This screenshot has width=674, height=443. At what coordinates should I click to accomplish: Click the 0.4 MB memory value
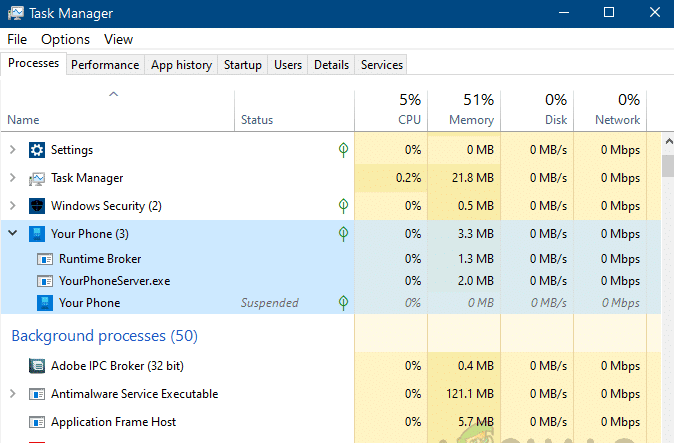tap(476, 366)
